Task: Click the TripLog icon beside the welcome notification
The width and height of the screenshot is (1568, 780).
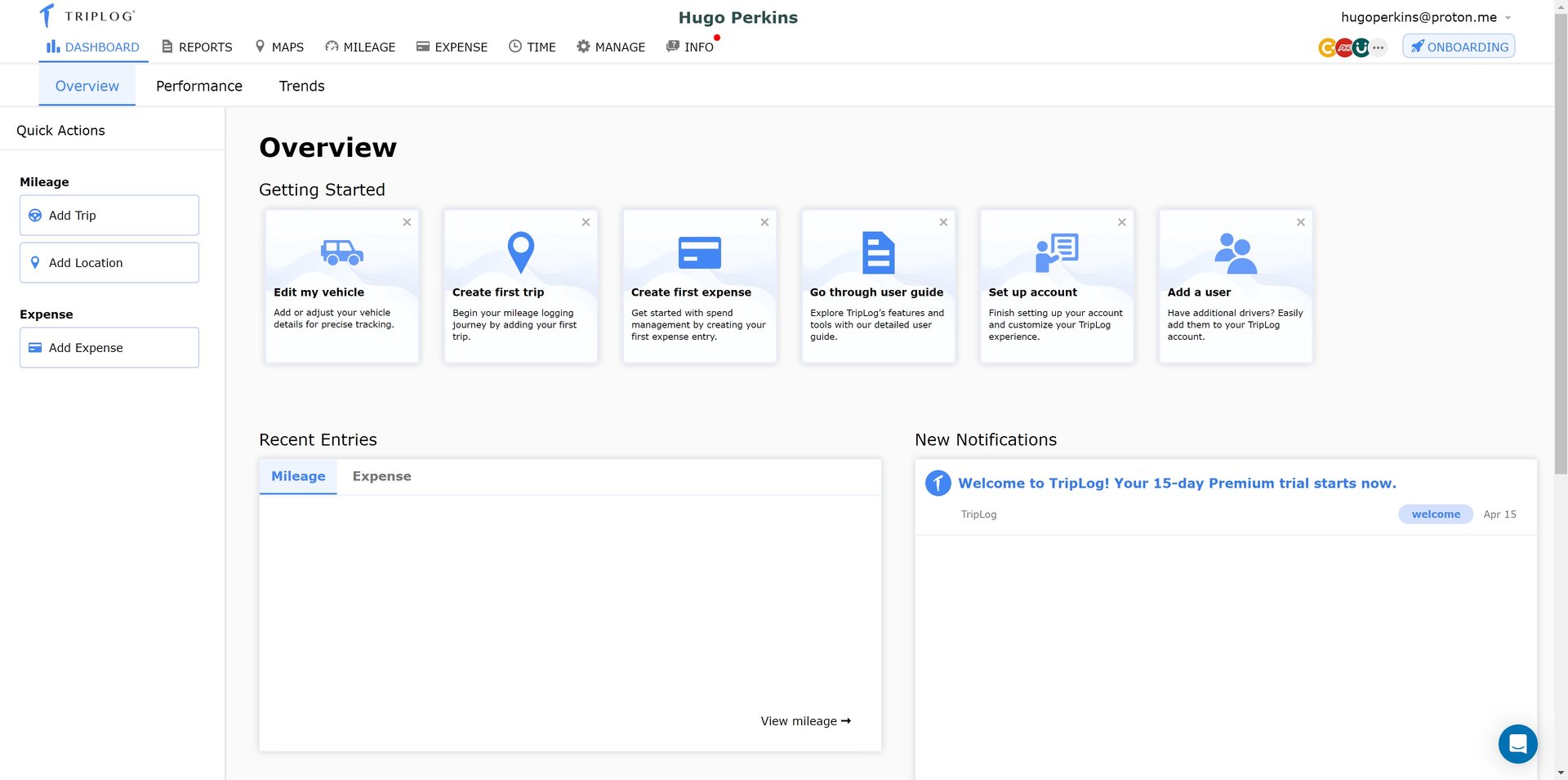Action: click(938, 484)
